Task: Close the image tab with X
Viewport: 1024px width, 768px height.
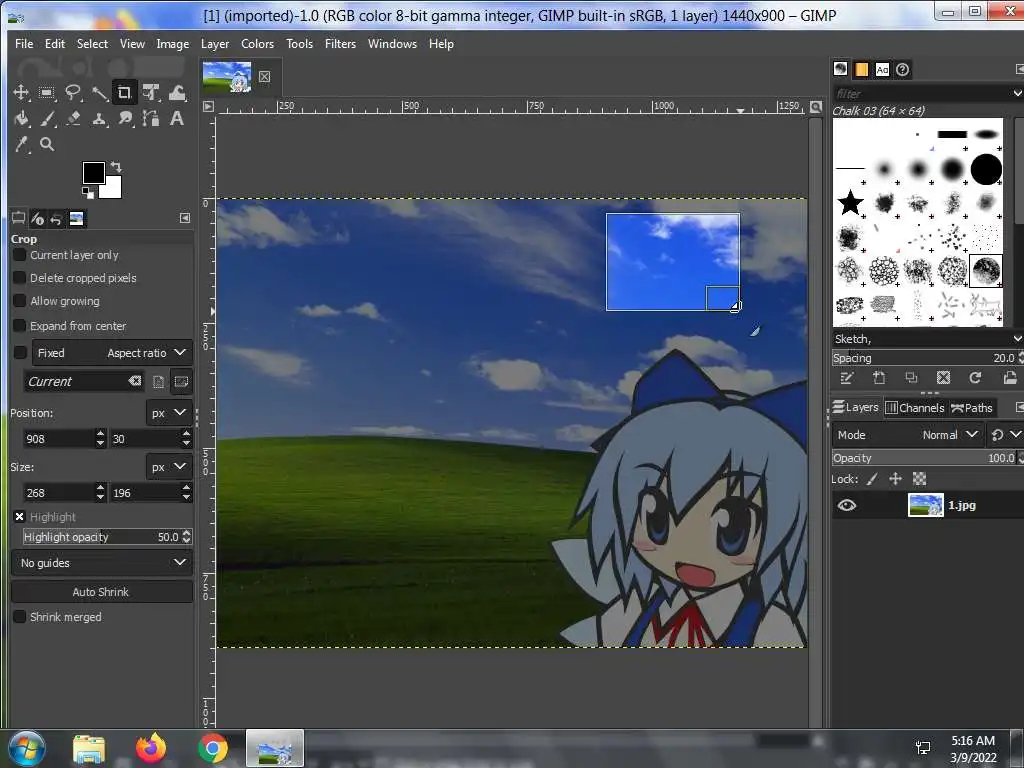Action: coord(264,76)
